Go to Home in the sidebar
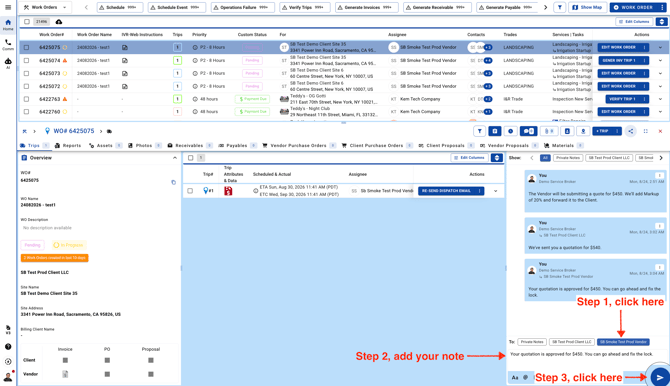The height and width of the screenshot is (386, 670). [x=8, y=25]
